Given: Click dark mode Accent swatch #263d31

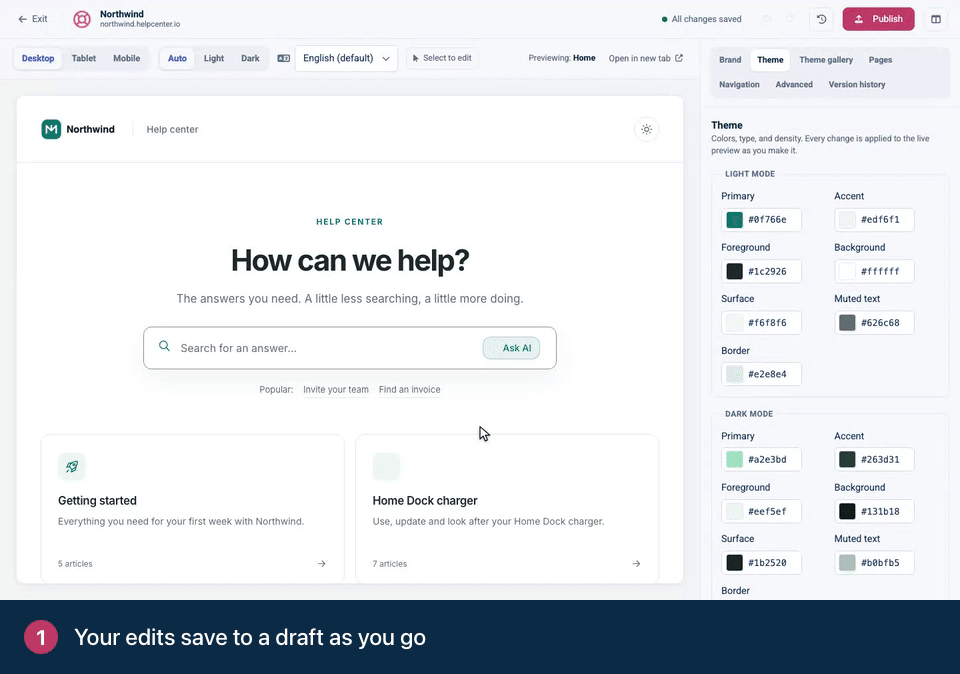Looking at the screenshot, I should click(x=847, y=460).
